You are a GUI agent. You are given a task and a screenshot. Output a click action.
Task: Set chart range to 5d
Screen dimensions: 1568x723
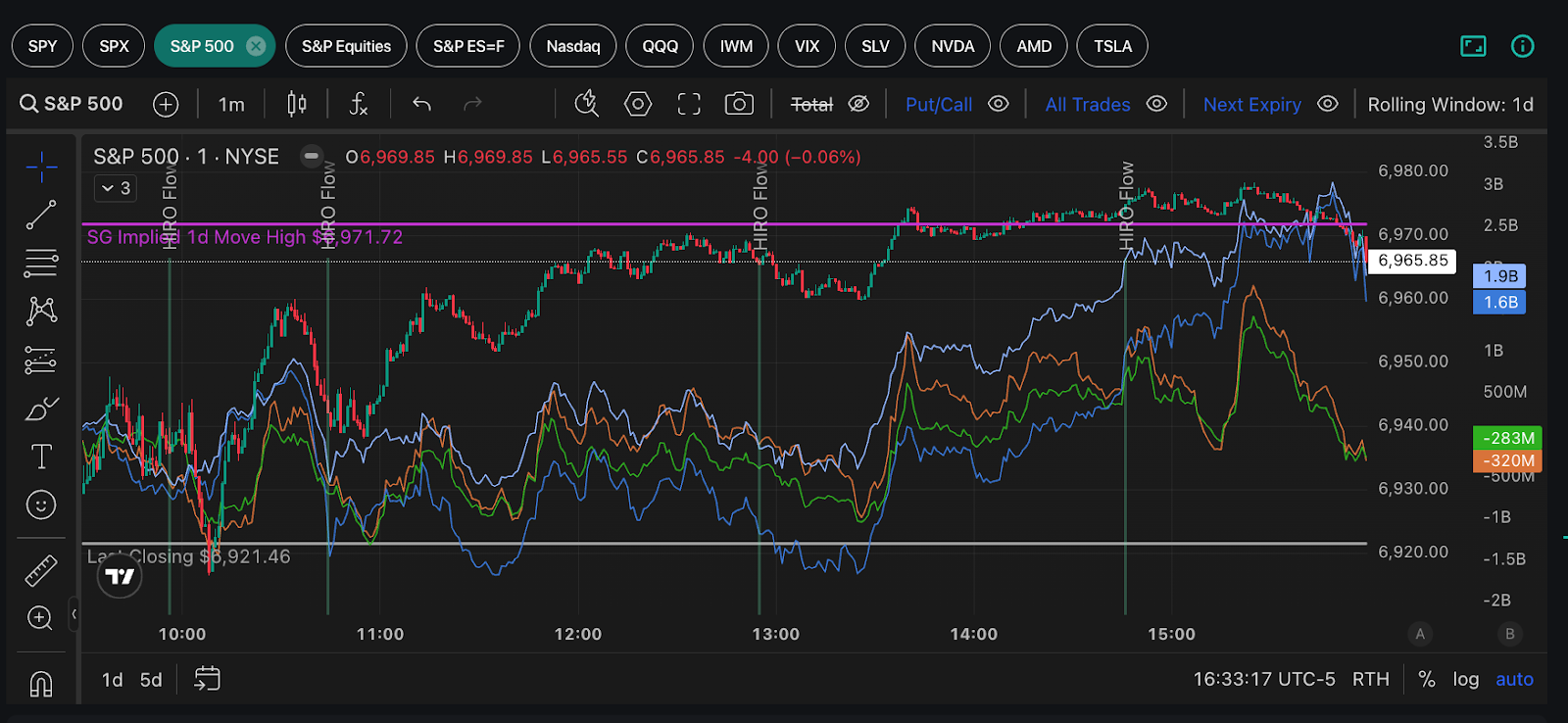(x=151, y=679)
